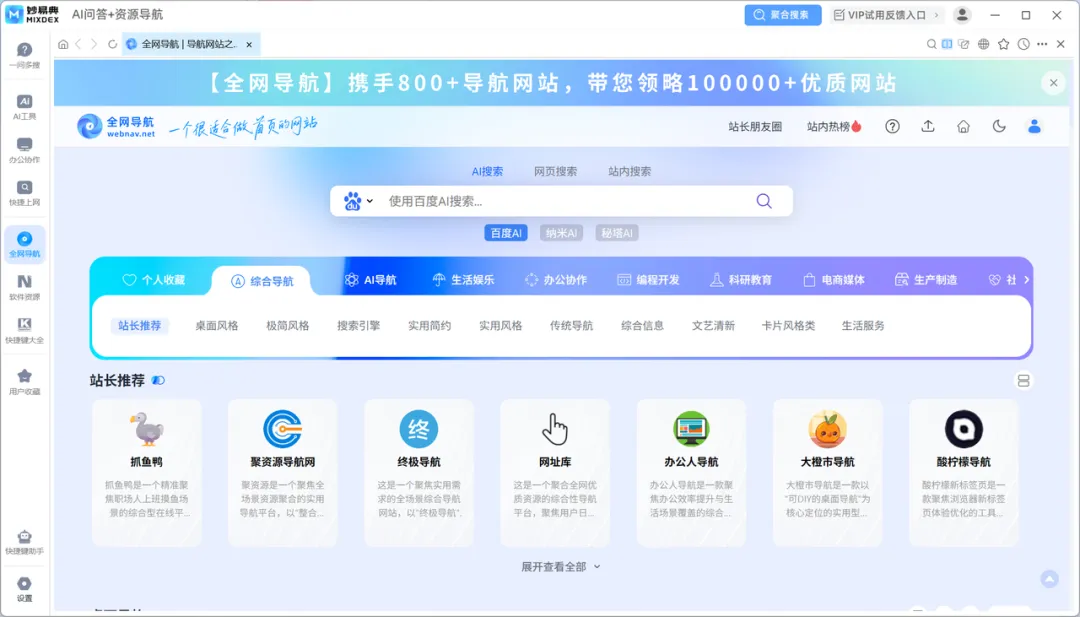Click the help question mark icon
Screen dimensions: 1080x617
coord(892,126)
